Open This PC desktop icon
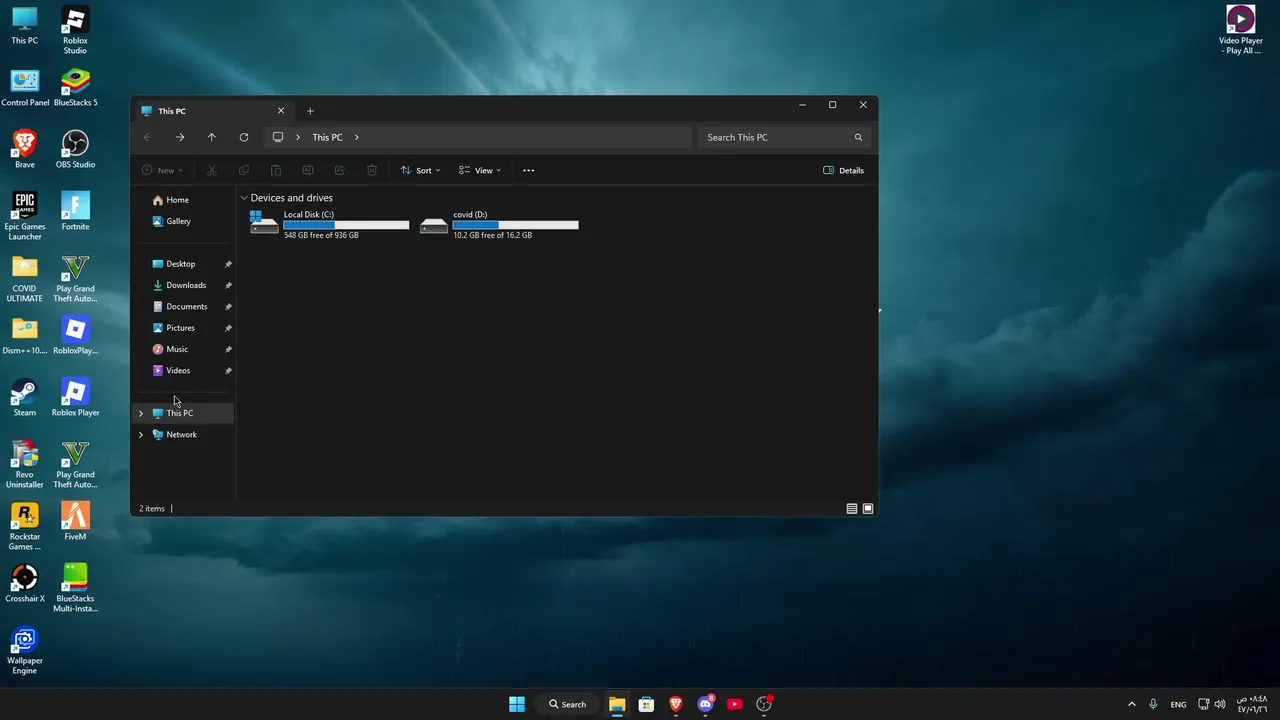This screenshot has height=720, width=1280. point(25,26)
